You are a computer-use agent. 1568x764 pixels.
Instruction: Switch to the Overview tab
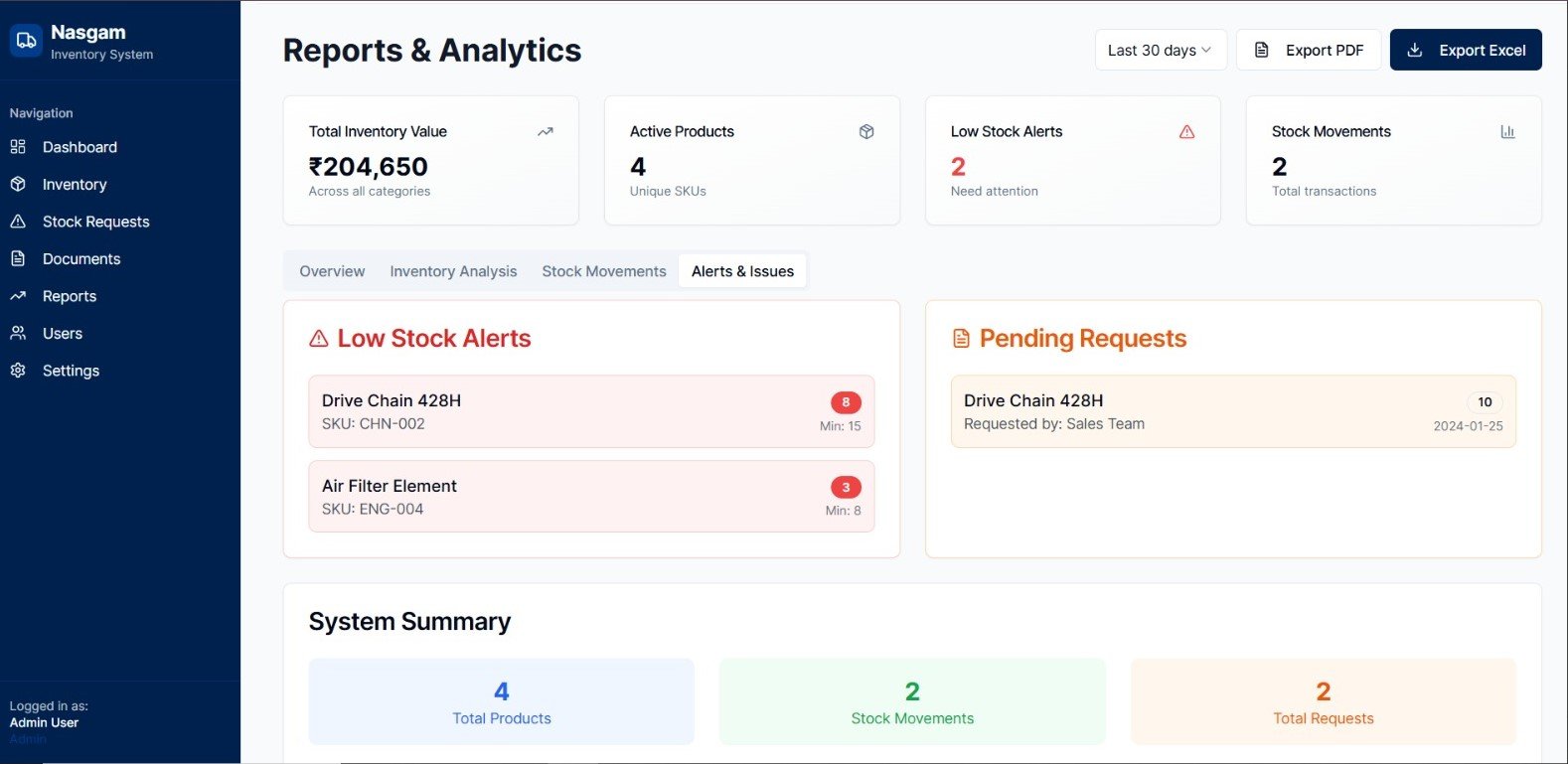[332, 271]
